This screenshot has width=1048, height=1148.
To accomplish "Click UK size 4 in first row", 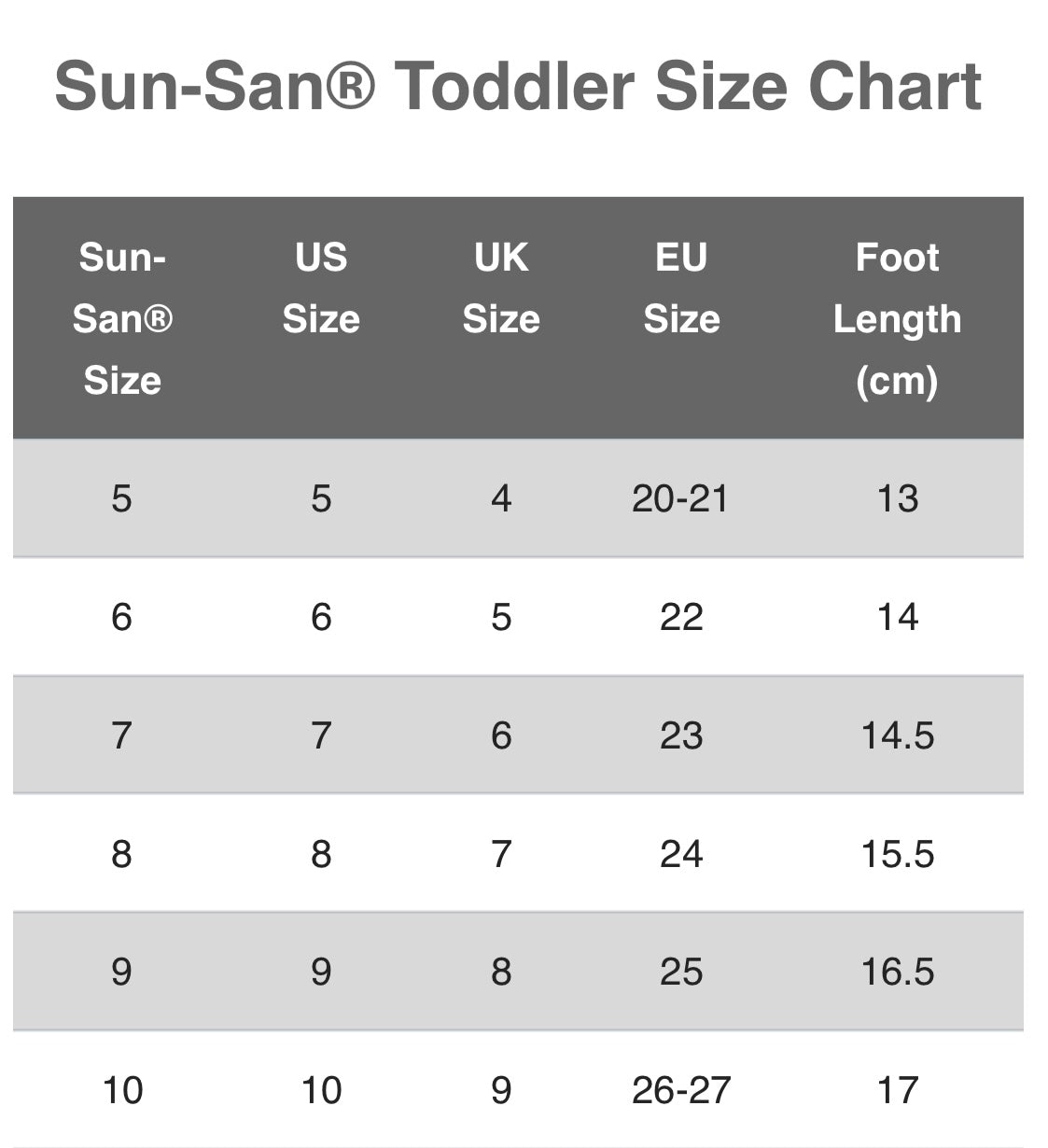I will [501, 498].
